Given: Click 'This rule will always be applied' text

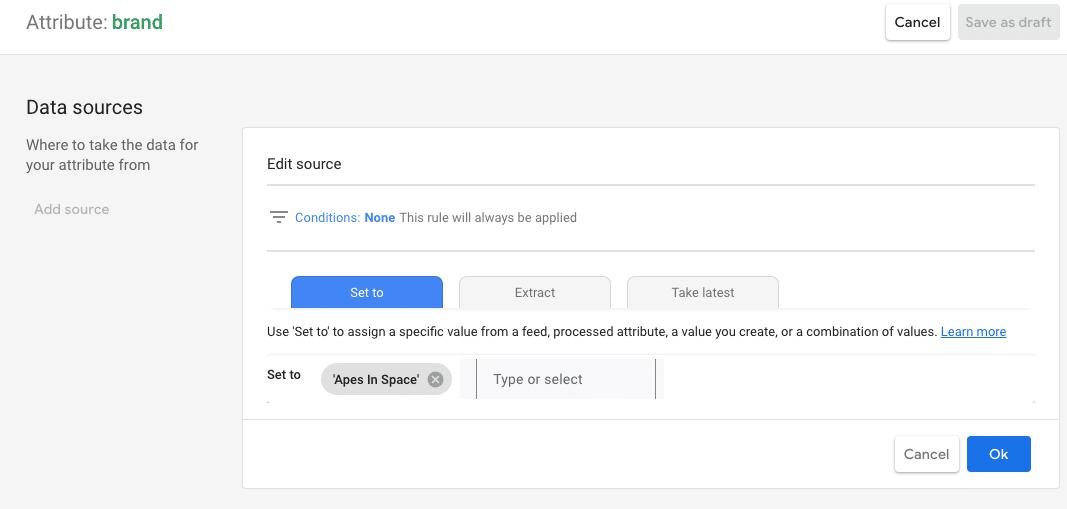Looking at the screenshot, I should (x=488, y=218).
